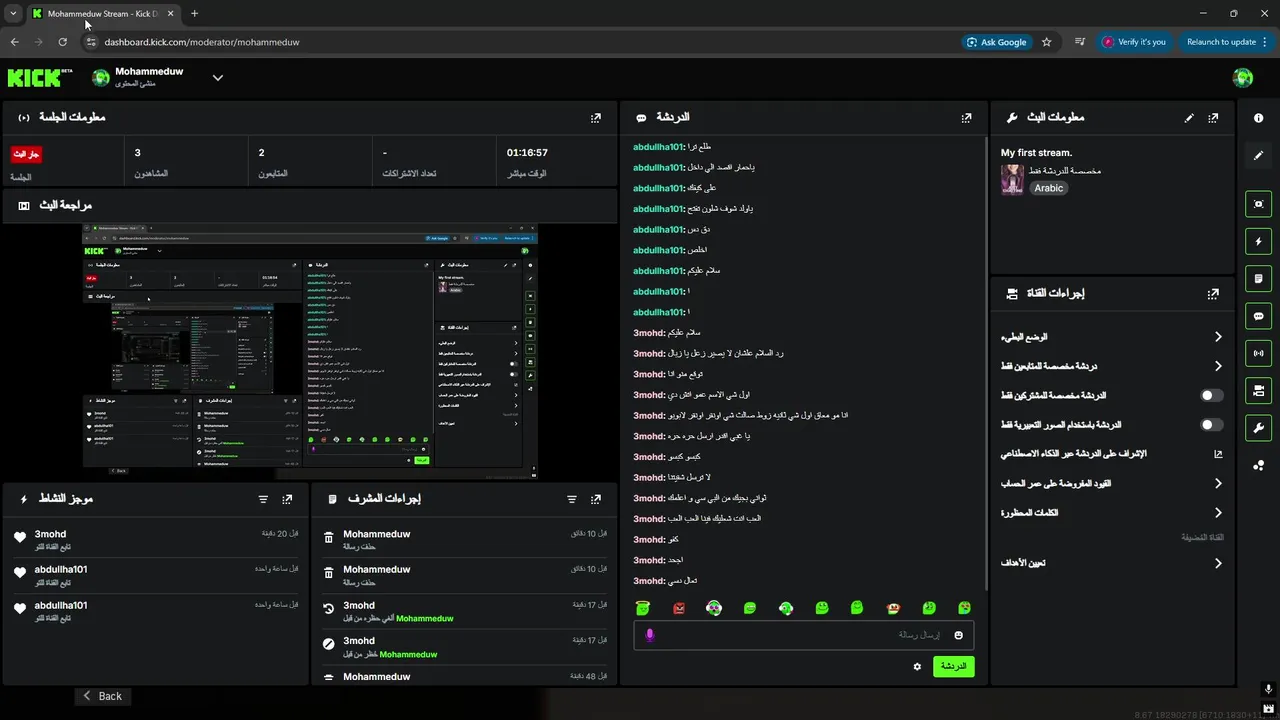
Task: Toggle the session info broadcast sidebar icon
Action: (x=1258, y=353)
